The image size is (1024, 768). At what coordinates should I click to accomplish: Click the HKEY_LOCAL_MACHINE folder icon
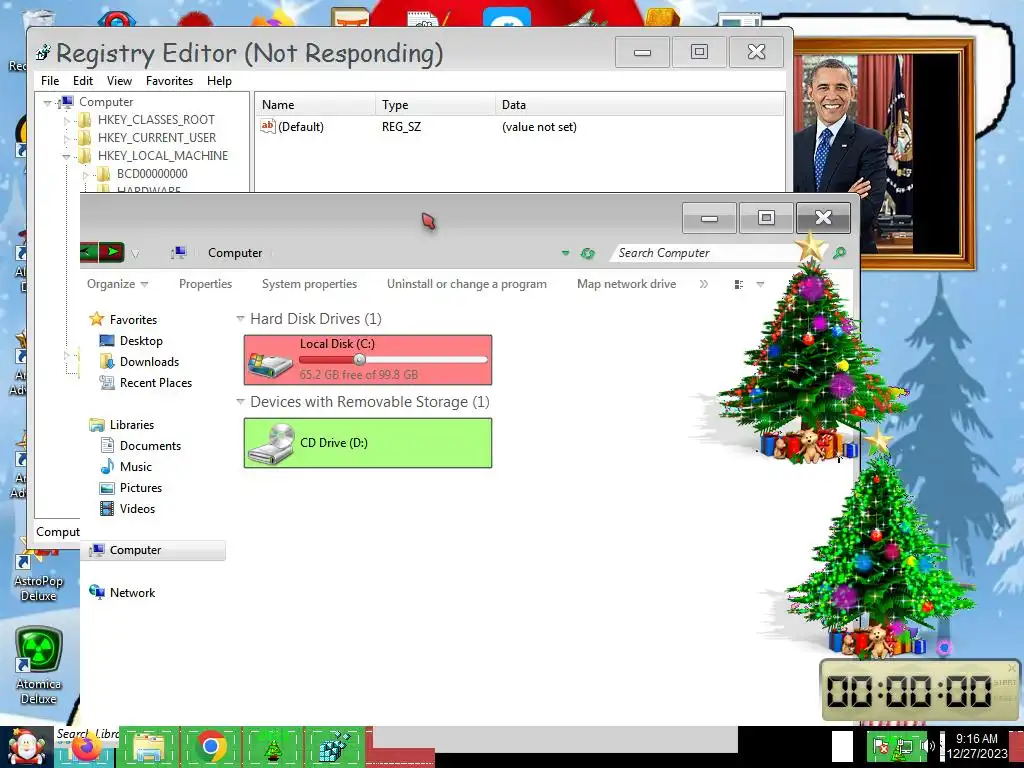(x=84, y=155)
